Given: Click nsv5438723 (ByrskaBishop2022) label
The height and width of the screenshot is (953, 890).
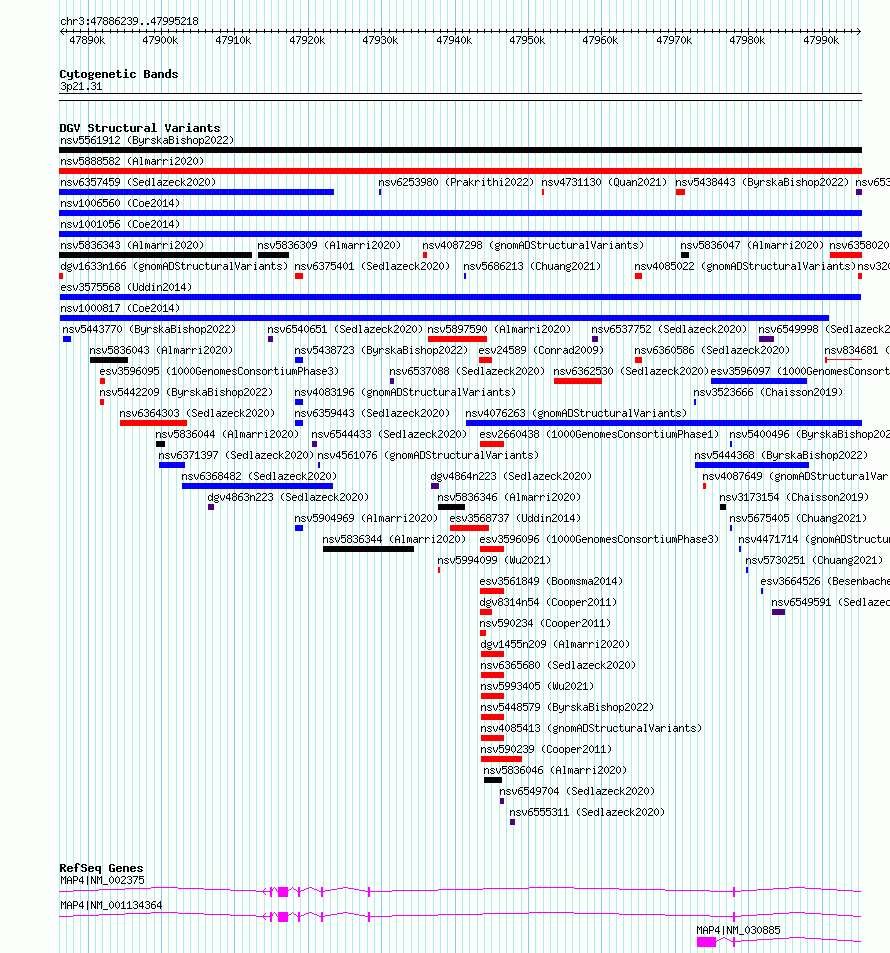Looking at the screenshot, I should click(381, 350).
